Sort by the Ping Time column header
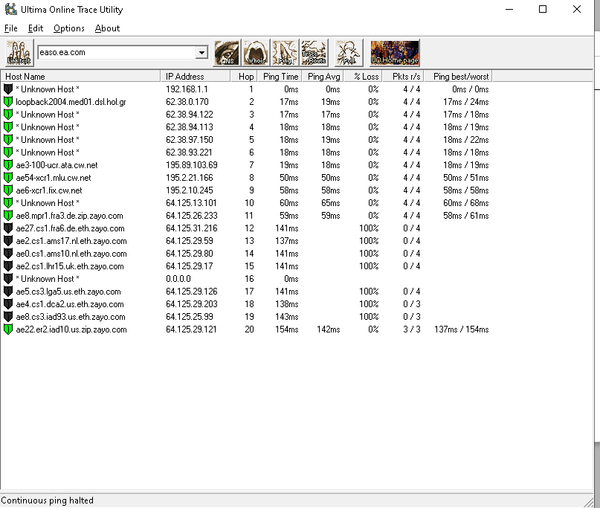This screenshot has height=508, width=600. pos(280,77)
